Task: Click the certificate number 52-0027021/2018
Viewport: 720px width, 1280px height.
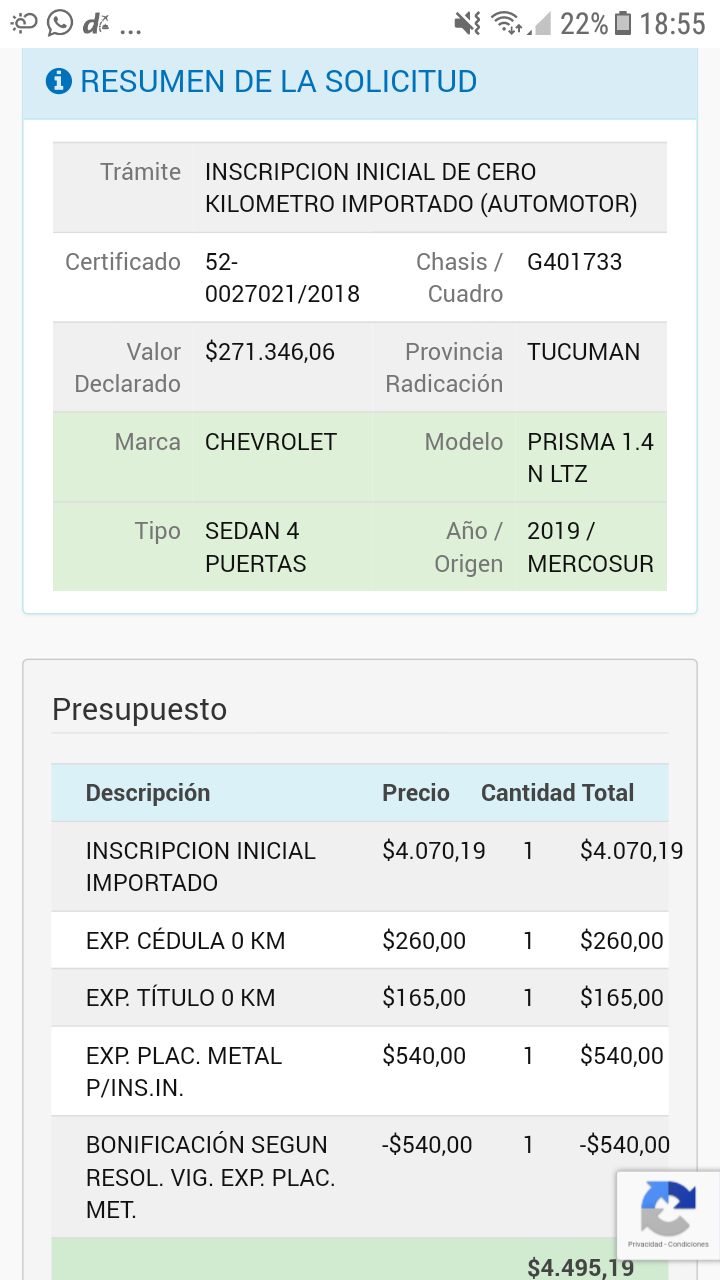Action: 281,278
